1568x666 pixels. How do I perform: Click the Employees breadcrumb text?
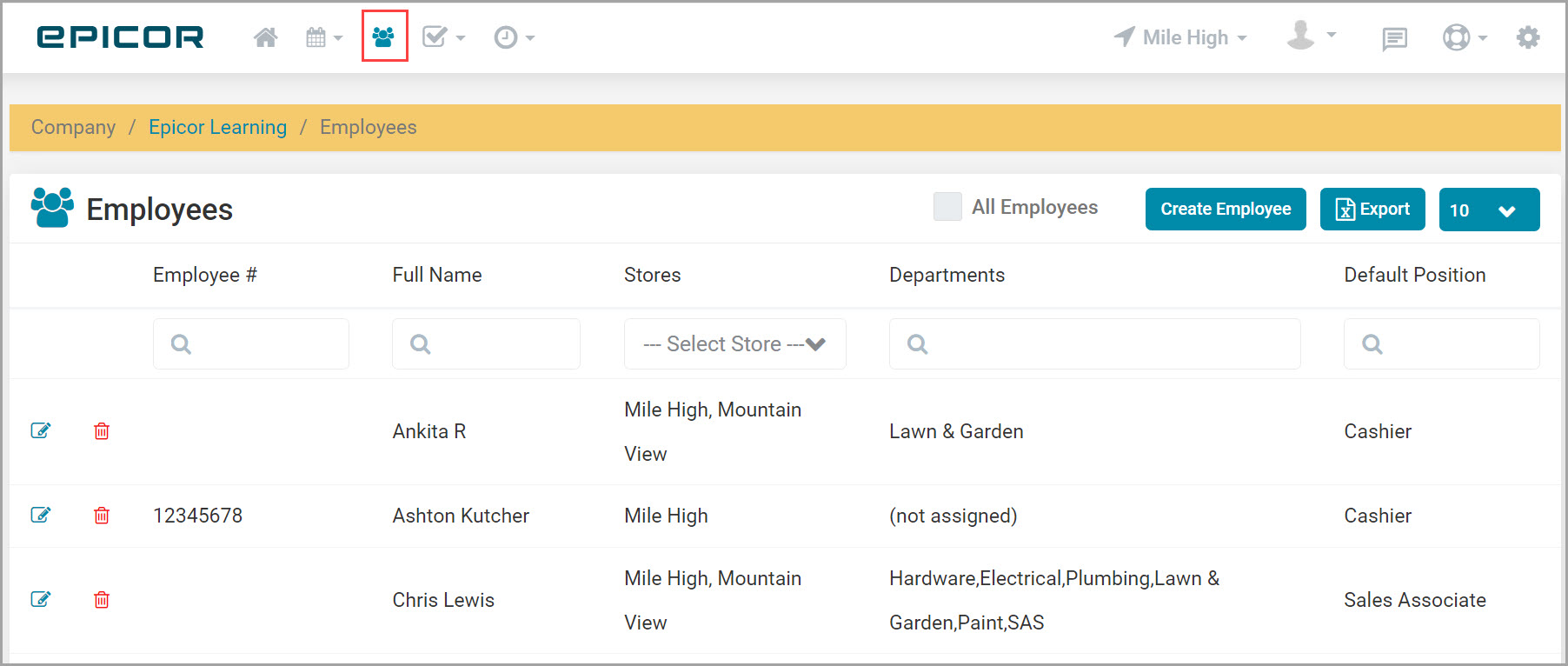(x=369, y=127)
